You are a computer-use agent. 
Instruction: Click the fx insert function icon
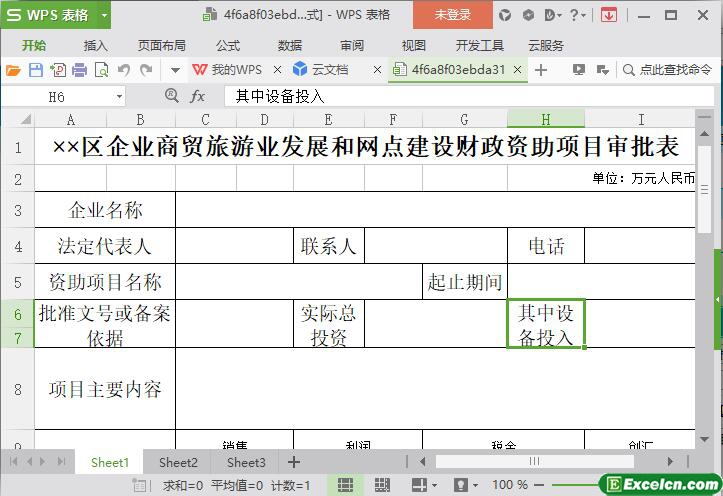click(197, 96)
